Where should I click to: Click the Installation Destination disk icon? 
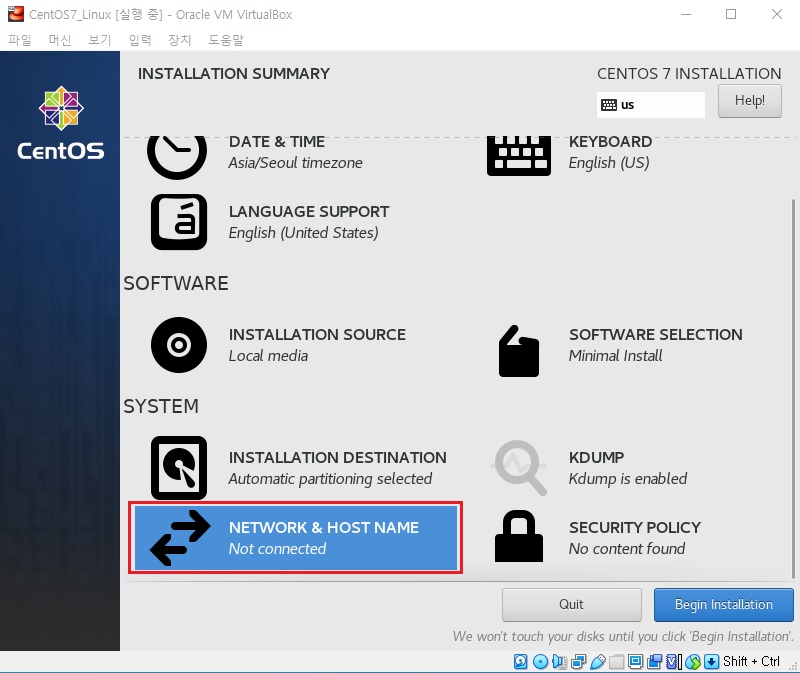tap(179, 468)
